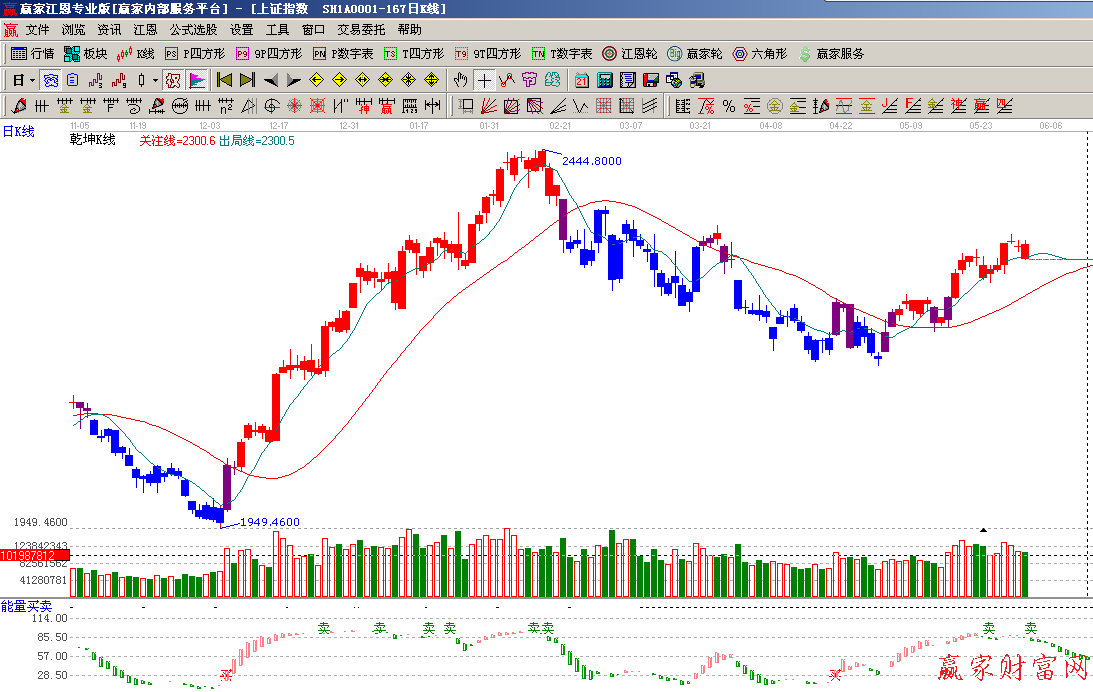Open the 交易委托 menu
The width and height of the screenshot is (1093, 692).
click(x=361, y=30)
